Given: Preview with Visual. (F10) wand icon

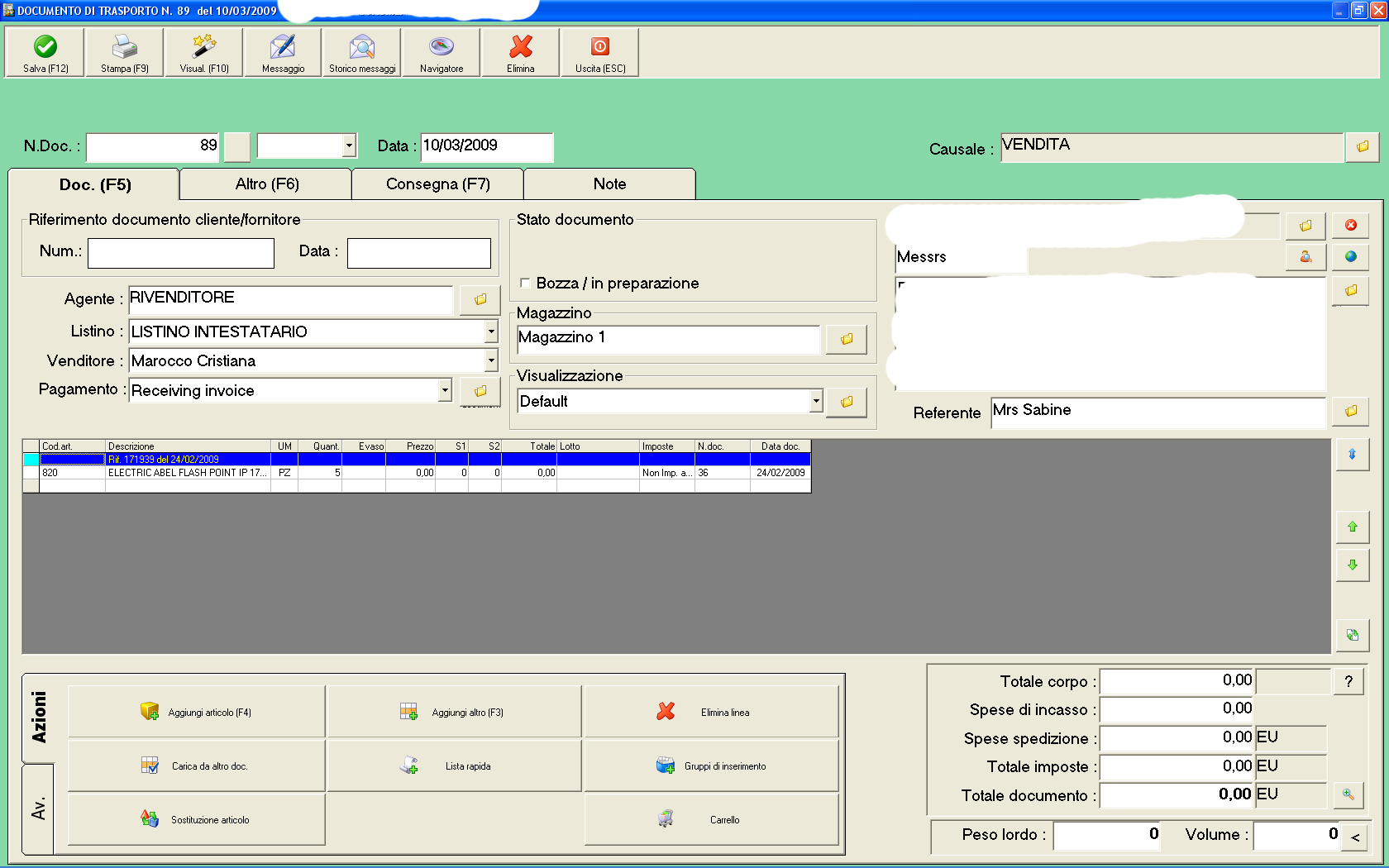Looking at the screenshot, I should coord(203,53).
